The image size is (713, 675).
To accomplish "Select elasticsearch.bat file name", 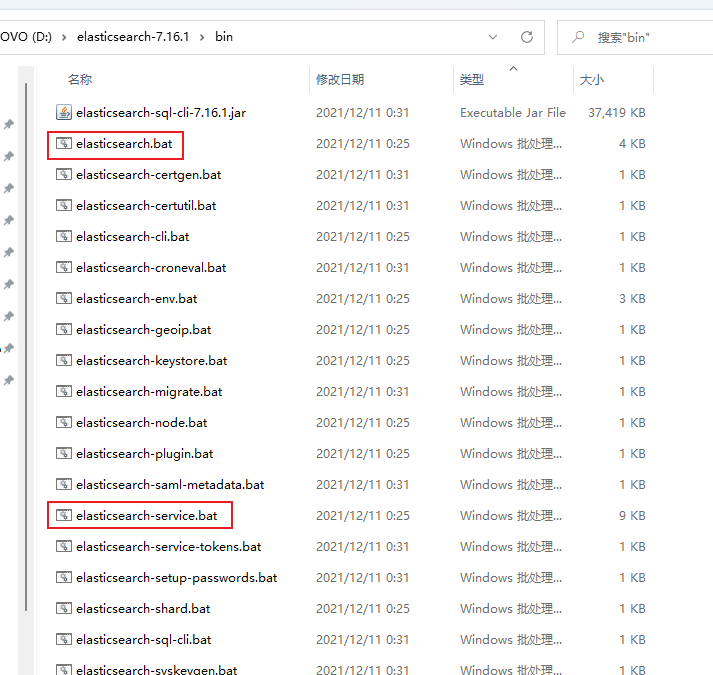I will pyautogui.click(x=124, y=144).
